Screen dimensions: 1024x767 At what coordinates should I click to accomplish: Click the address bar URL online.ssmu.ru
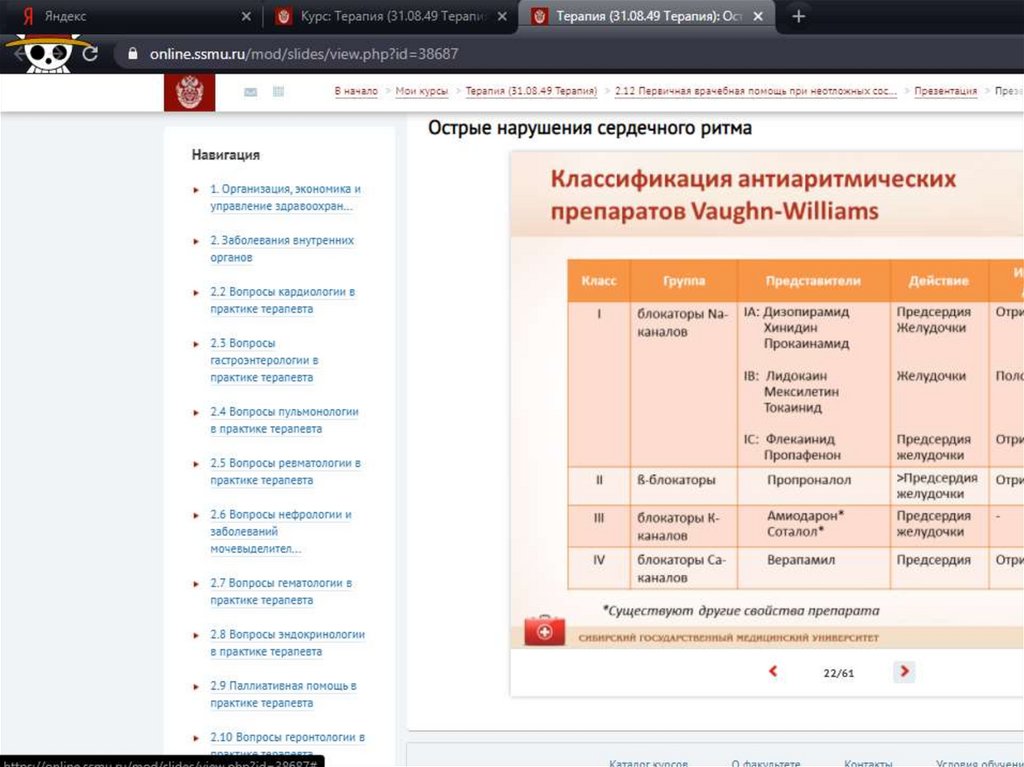pyautogui.click(x=304, y=54)
